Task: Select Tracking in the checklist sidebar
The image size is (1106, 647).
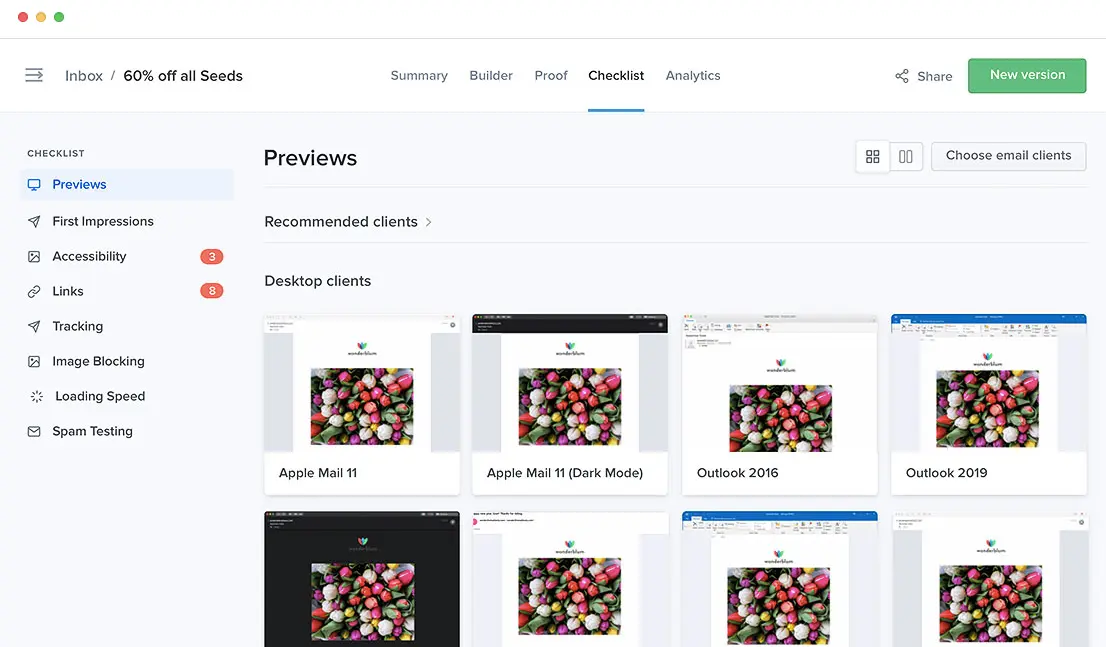Action: (77, 327)
